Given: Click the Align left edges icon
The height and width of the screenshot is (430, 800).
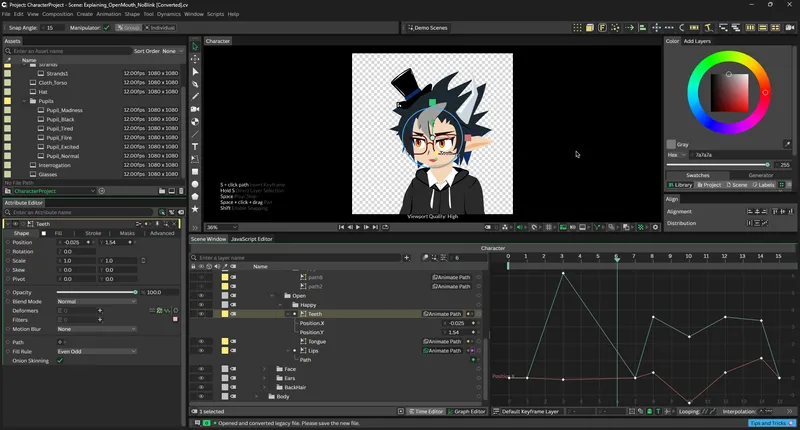Looking at the screenshot, I should [749, 211].
